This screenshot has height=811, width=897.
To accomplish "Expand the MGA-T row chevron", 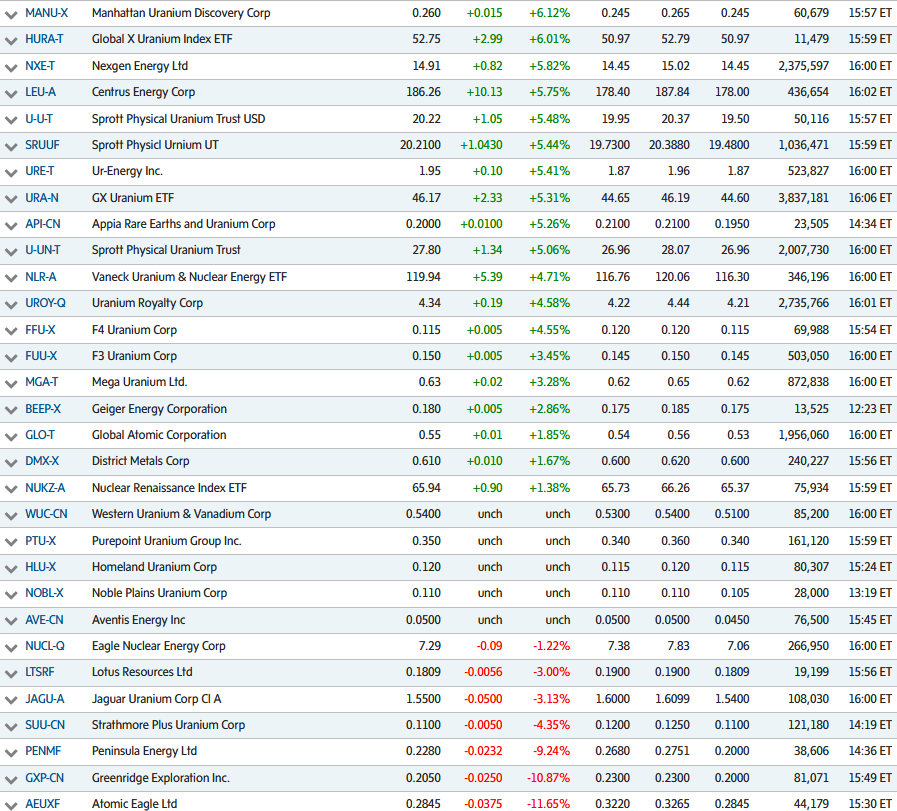I will 11,383.
